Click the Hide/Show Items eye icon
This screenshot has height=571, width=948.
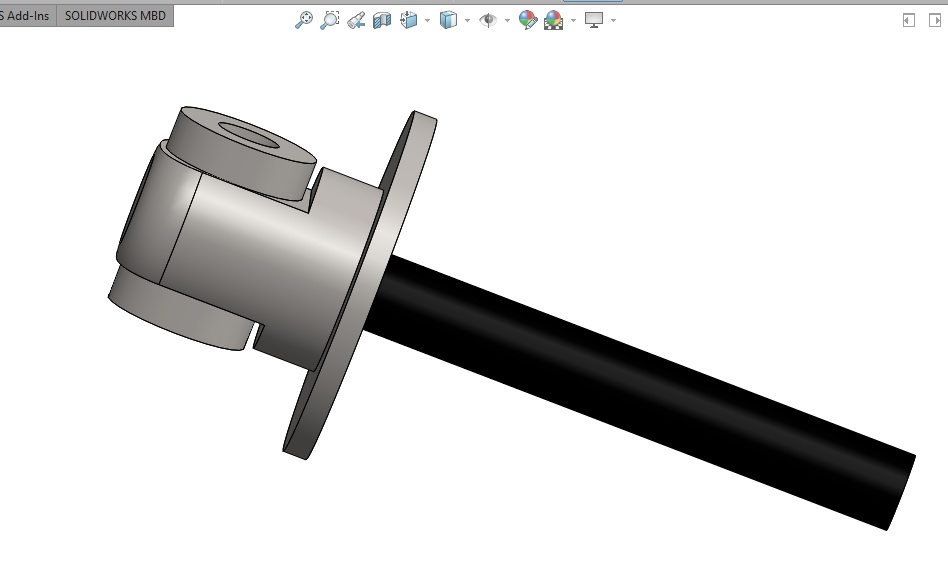(x=488, y=20)
